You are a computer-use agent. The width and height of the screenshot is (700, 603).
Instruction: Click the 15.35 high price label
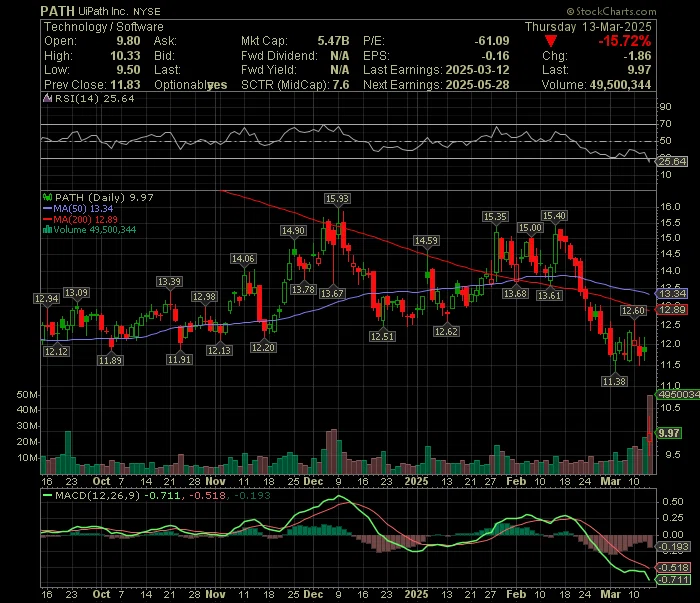click(x=496, y=216)
